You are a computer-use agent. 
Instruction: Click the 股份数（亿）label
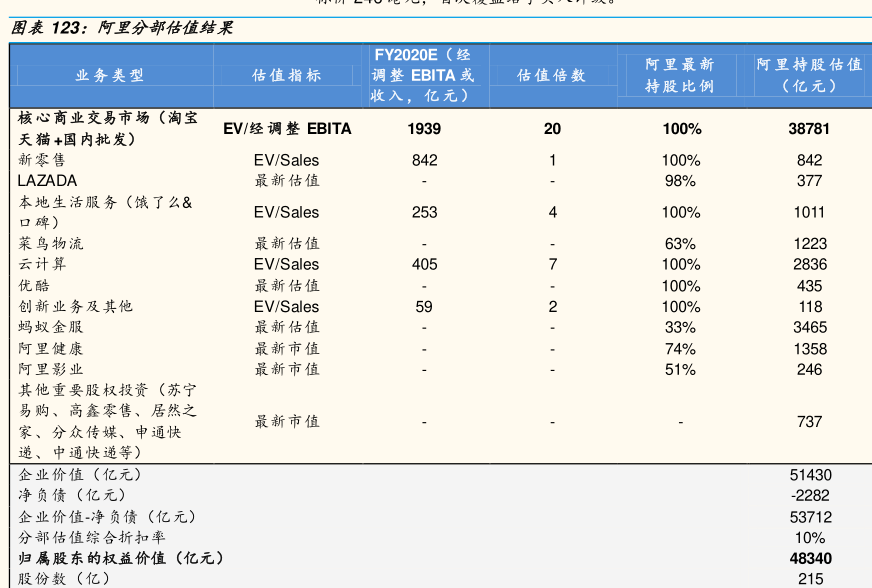point(64,579)
